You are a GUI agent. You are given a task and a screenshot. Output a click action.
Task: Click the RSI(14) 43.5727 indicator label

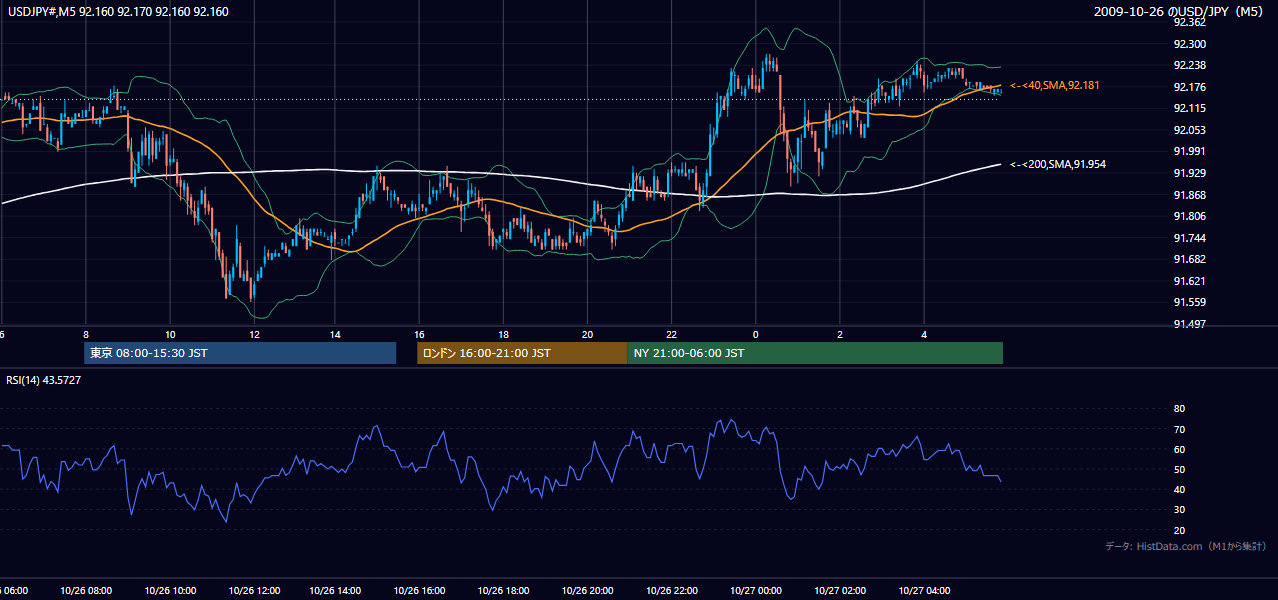[43, 380]
